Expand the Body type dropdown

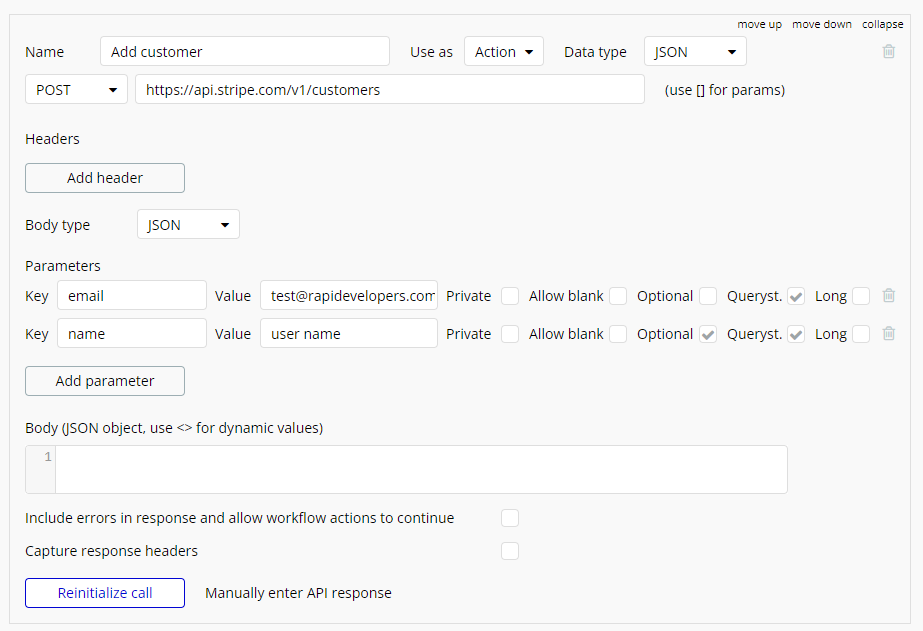(x=188, y=225)
